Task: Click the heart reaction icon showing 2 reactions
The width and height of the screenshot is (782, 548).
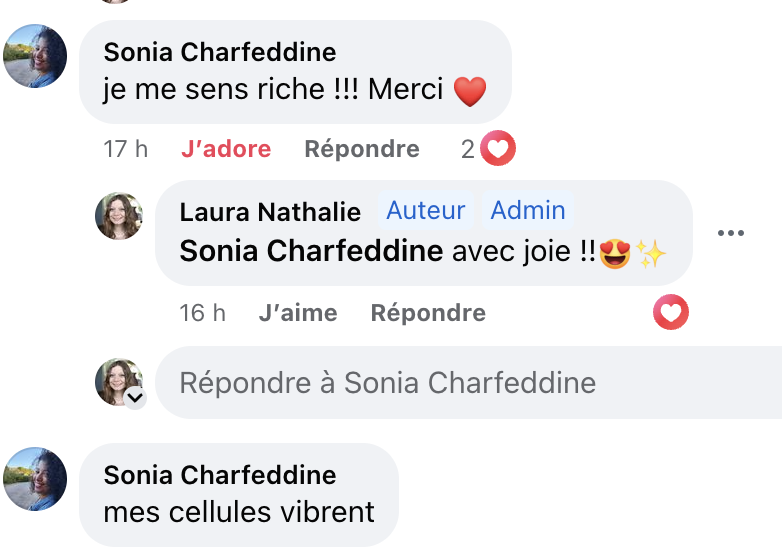Action: tap(497, 149)
